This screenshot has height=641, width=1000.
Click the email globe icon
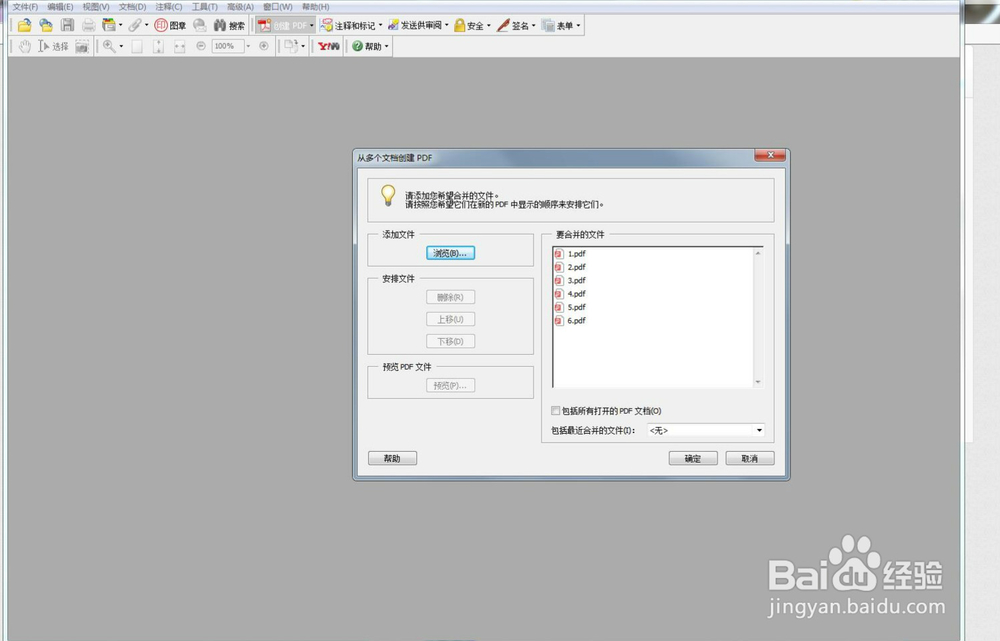pos(200,26)
